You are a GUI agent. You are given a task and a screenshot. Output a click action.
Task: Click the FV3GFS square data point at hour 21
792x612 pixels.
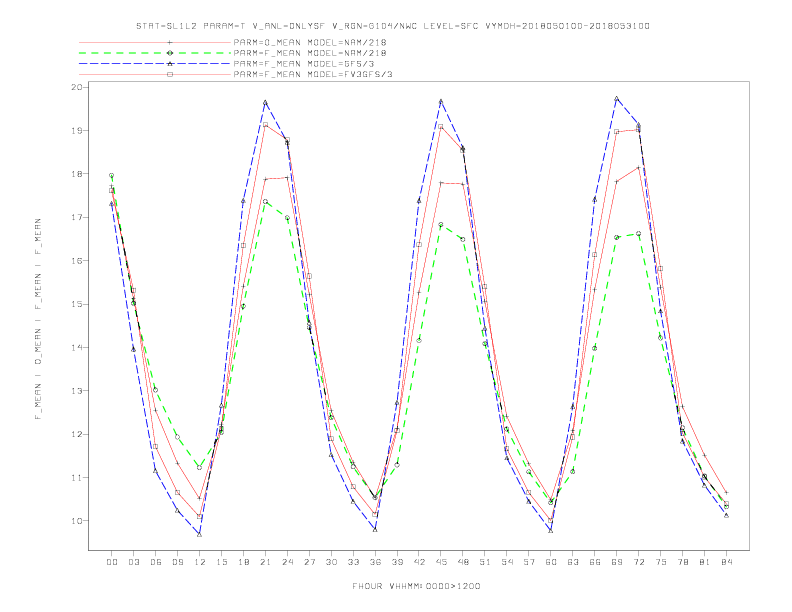[265, 125]
